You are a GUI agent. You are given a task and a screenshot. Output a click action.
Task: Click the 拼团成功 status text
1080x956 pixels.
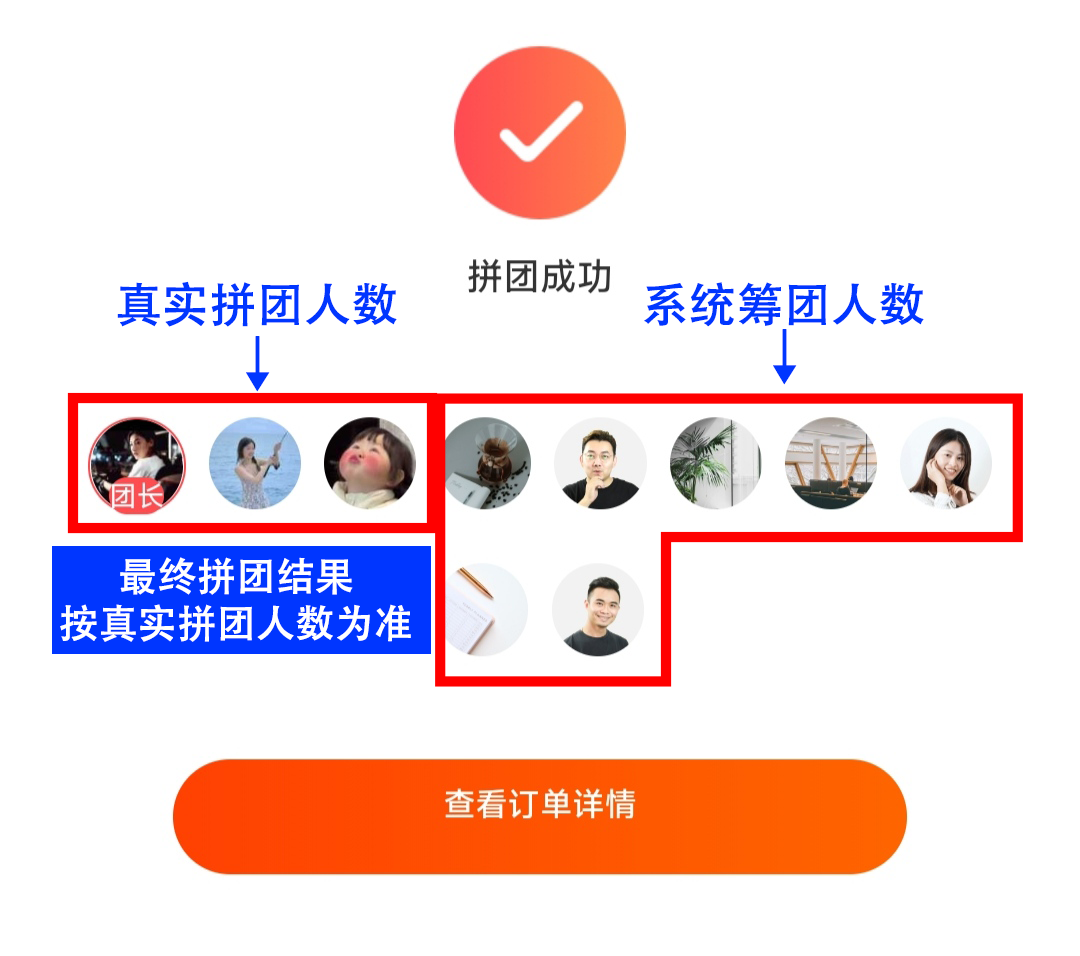540,276
